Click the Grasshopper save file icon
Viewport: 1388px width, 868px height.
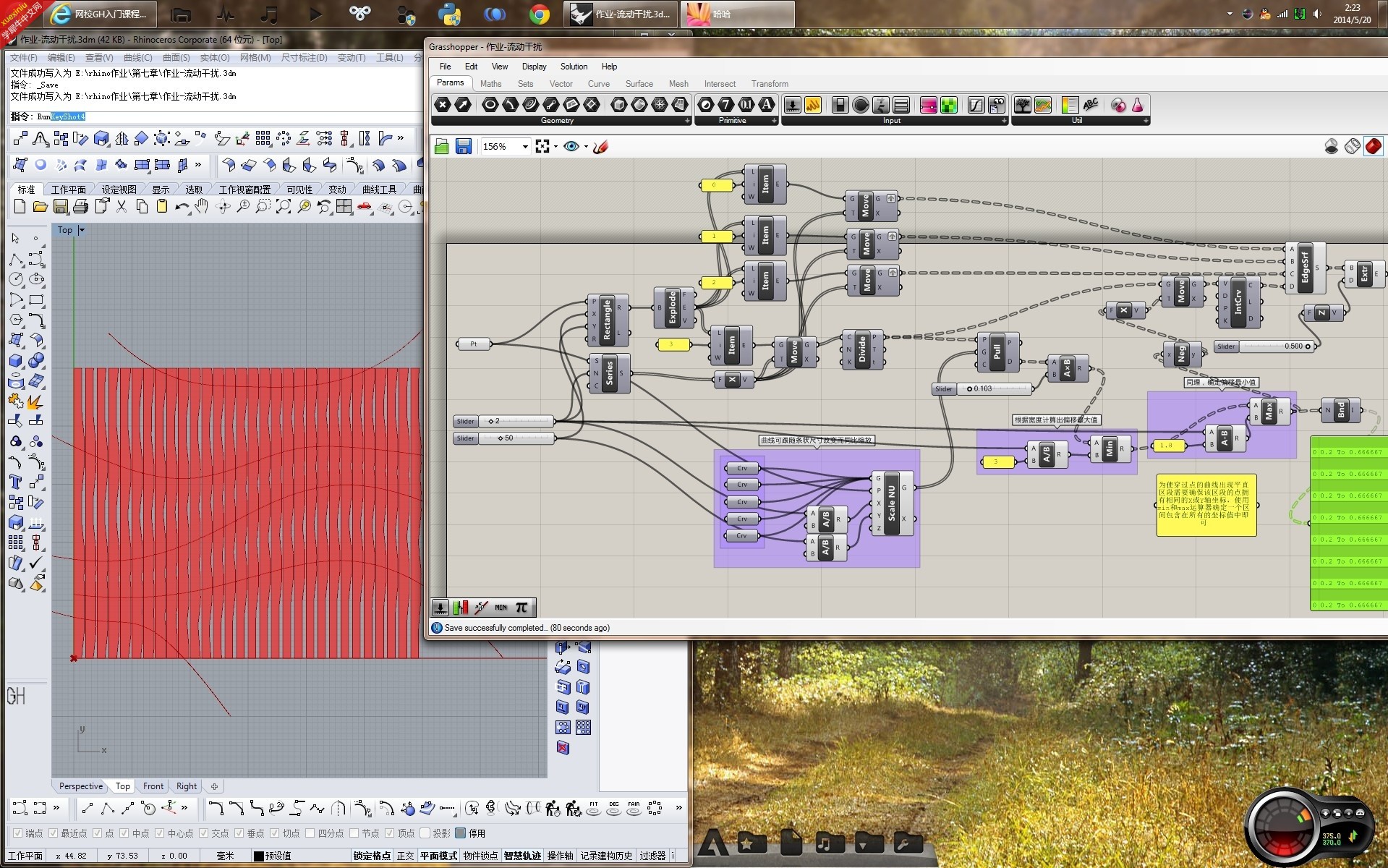tap(464, 147)
